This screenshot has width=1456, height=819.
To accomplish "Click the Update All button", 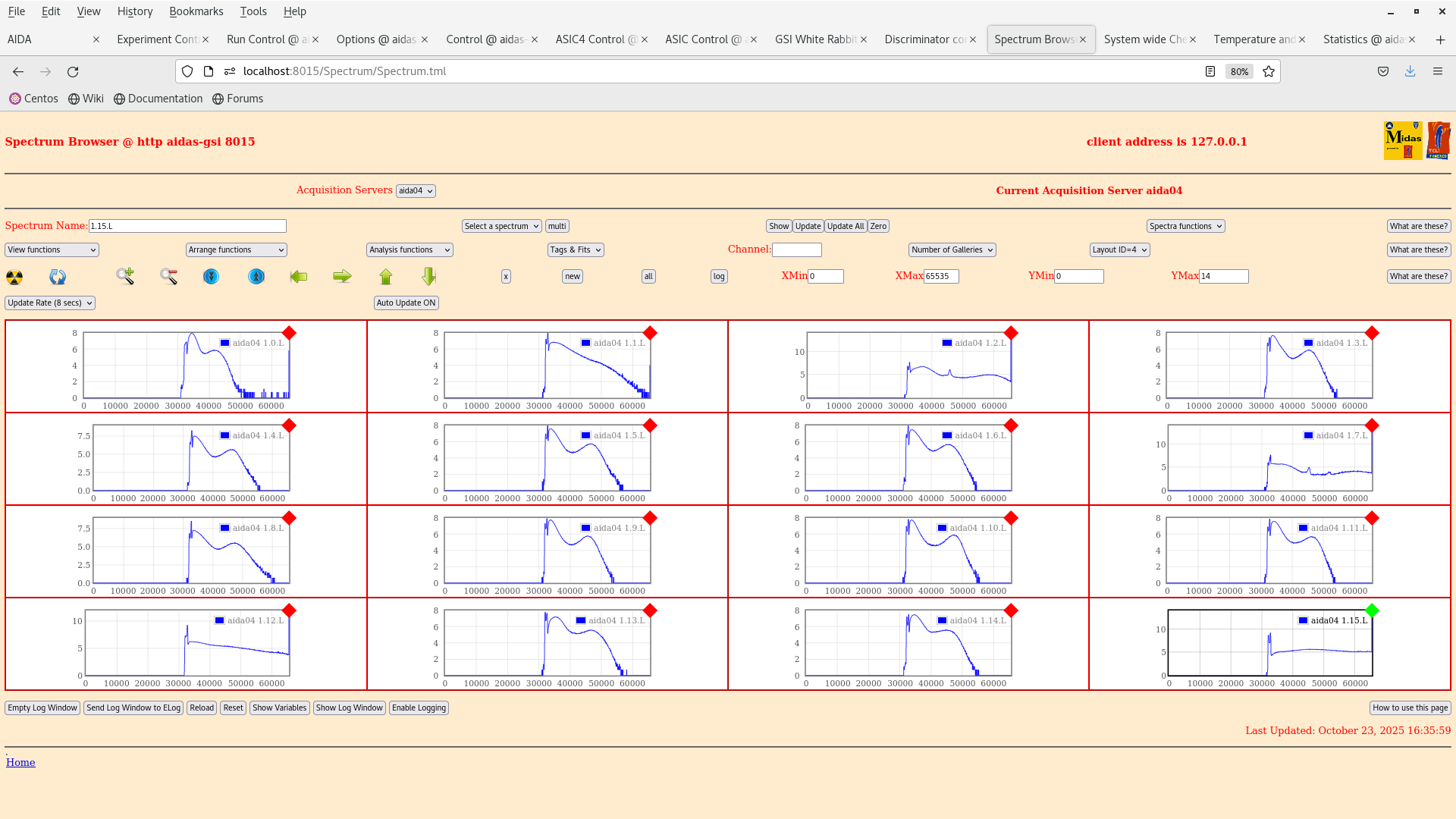I will coord(845,225).
